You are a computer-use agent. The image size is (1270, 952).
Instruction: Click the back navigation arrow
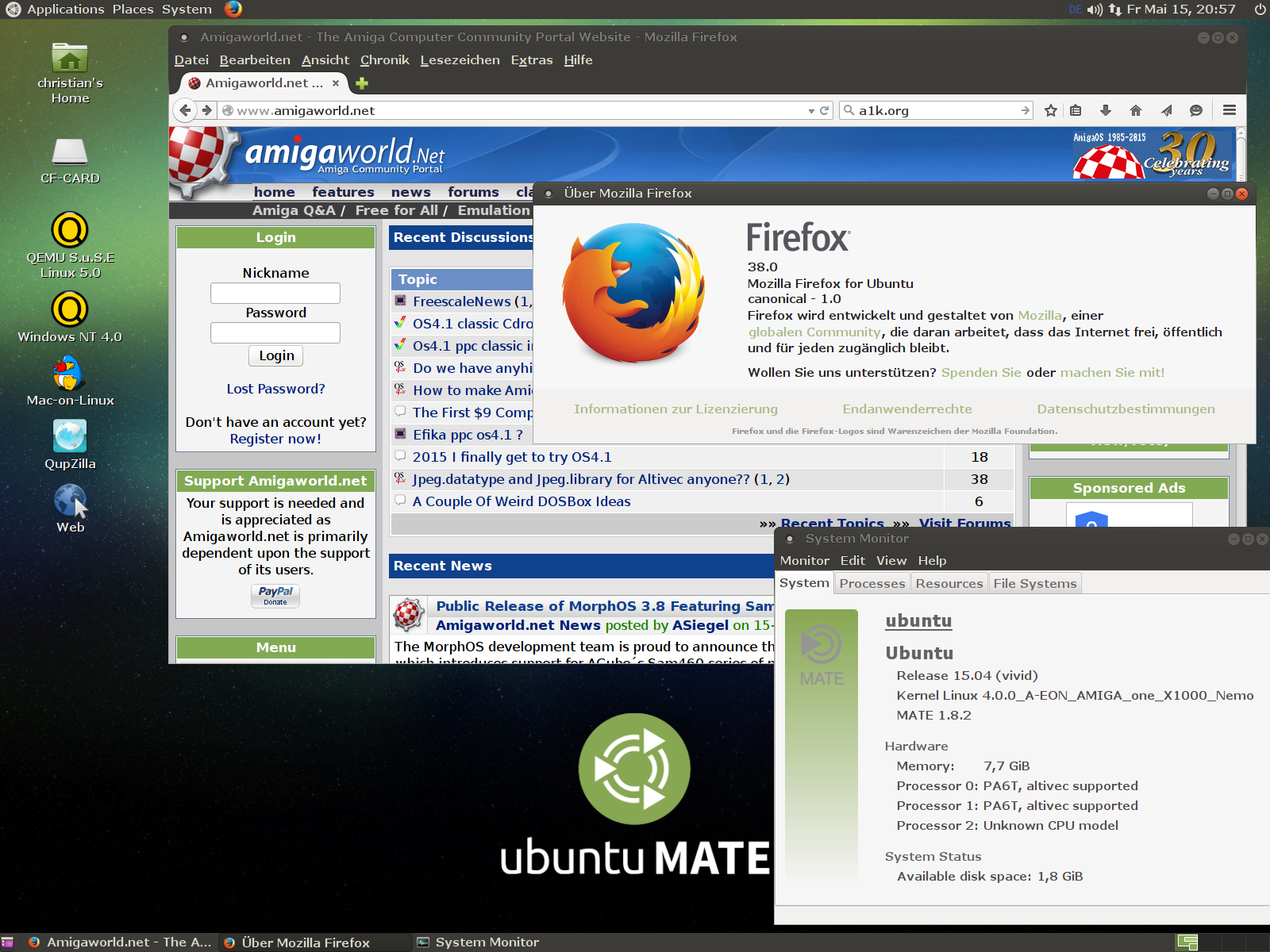pyautogui.click(x=185, y=111)
